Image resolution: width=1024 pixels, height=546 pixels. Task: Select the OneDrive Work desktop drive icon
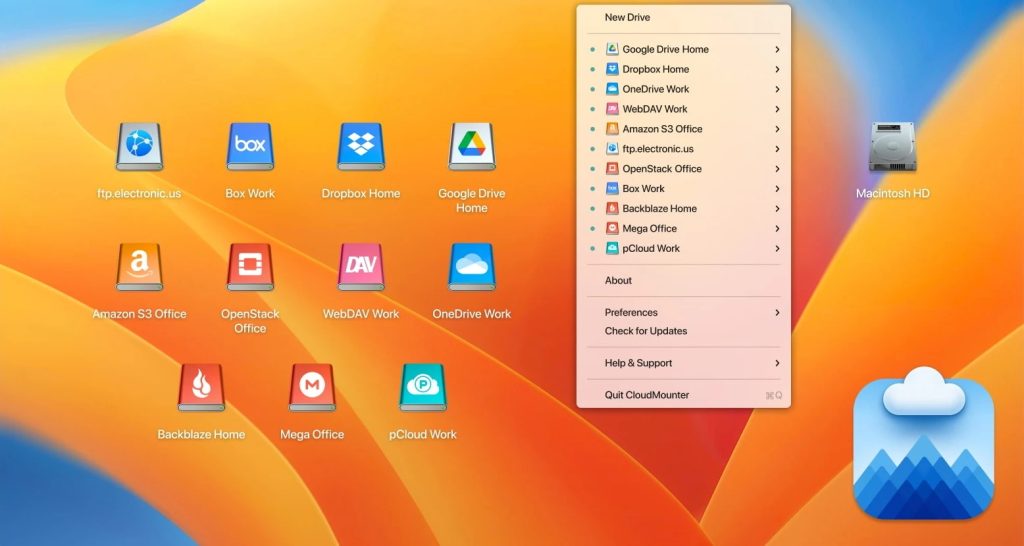(472, 266)
